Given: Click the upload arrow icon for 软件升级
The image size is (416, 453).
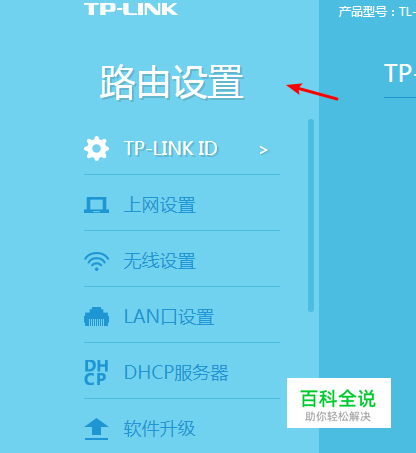Looking at the screenshot, I should pyautogui.click(x=96, y=429).
